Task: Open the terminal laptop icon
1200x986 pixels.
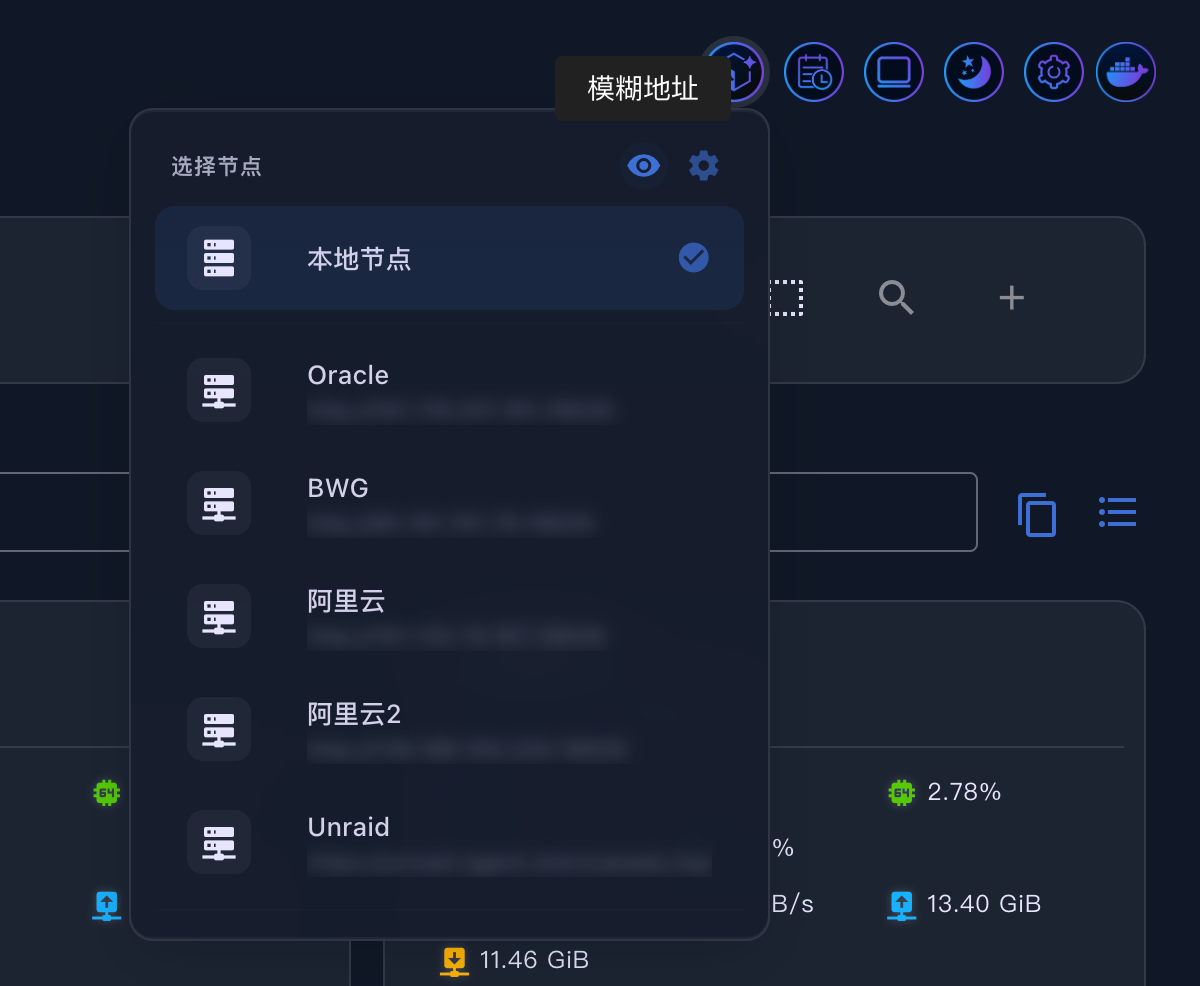Action: pyautogui.click(x=894, y=72)
